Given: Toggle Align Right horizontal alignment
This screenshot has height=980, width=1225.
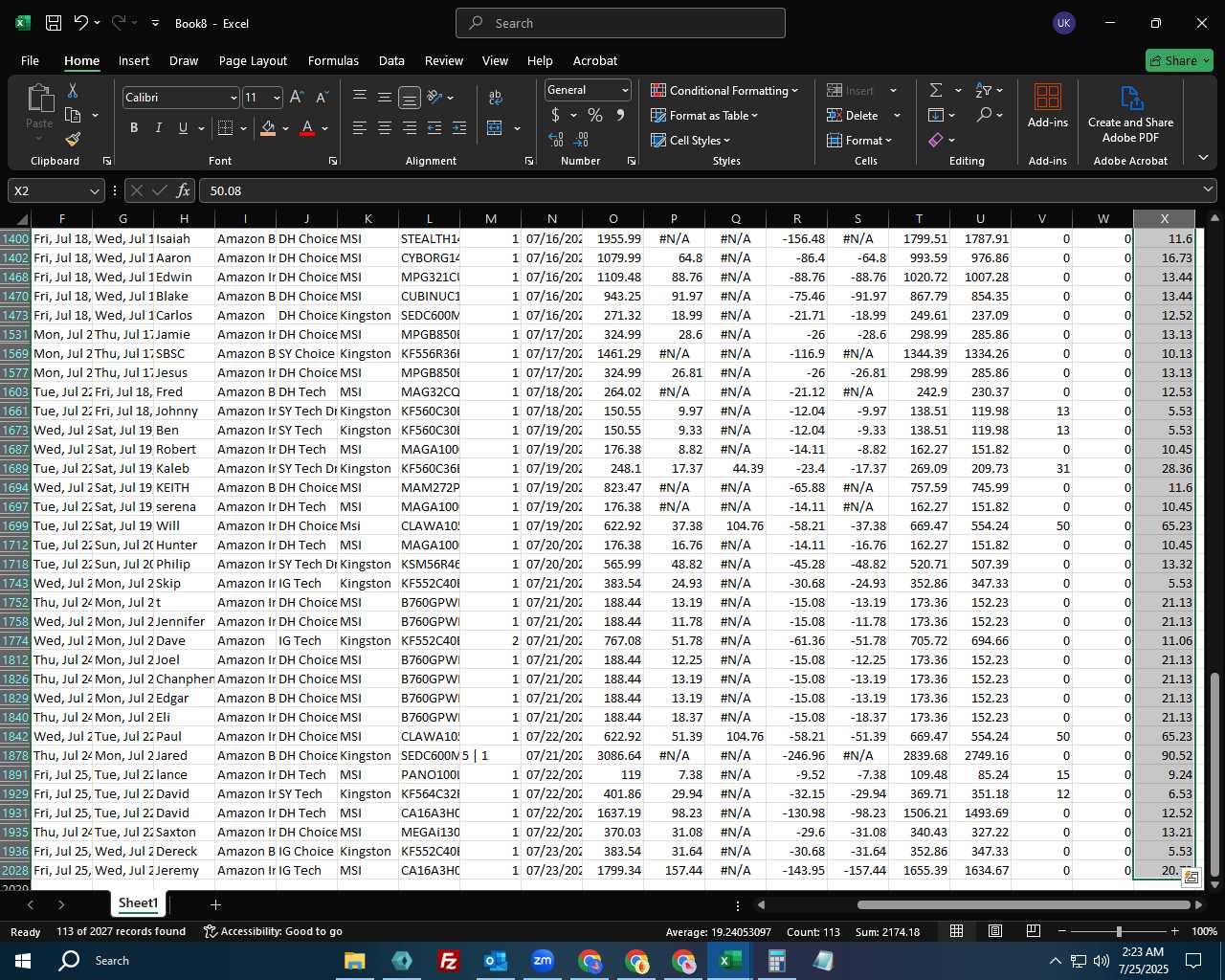Looking at the screenshot, I should coord(410,127).
